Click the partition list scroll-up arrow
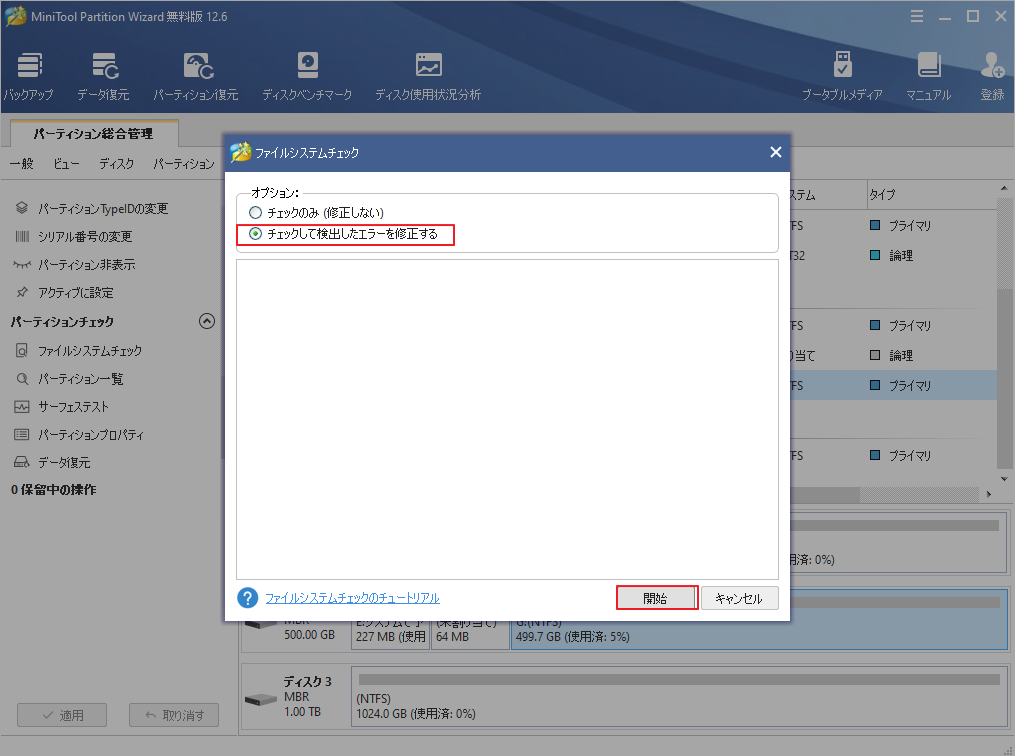The width and height of the screenshot is (1015, 756). coord(1002,189)
